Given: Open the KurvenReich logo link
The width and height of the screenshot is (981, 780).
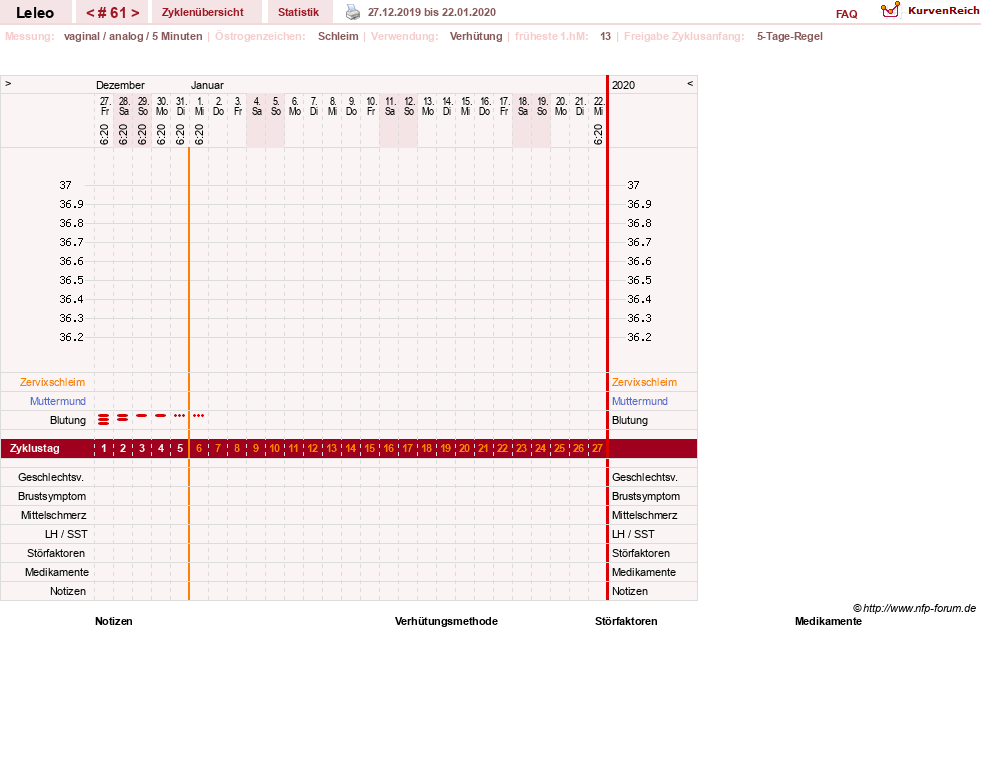Looking at the screenshot, I should (x=930, y=11).
